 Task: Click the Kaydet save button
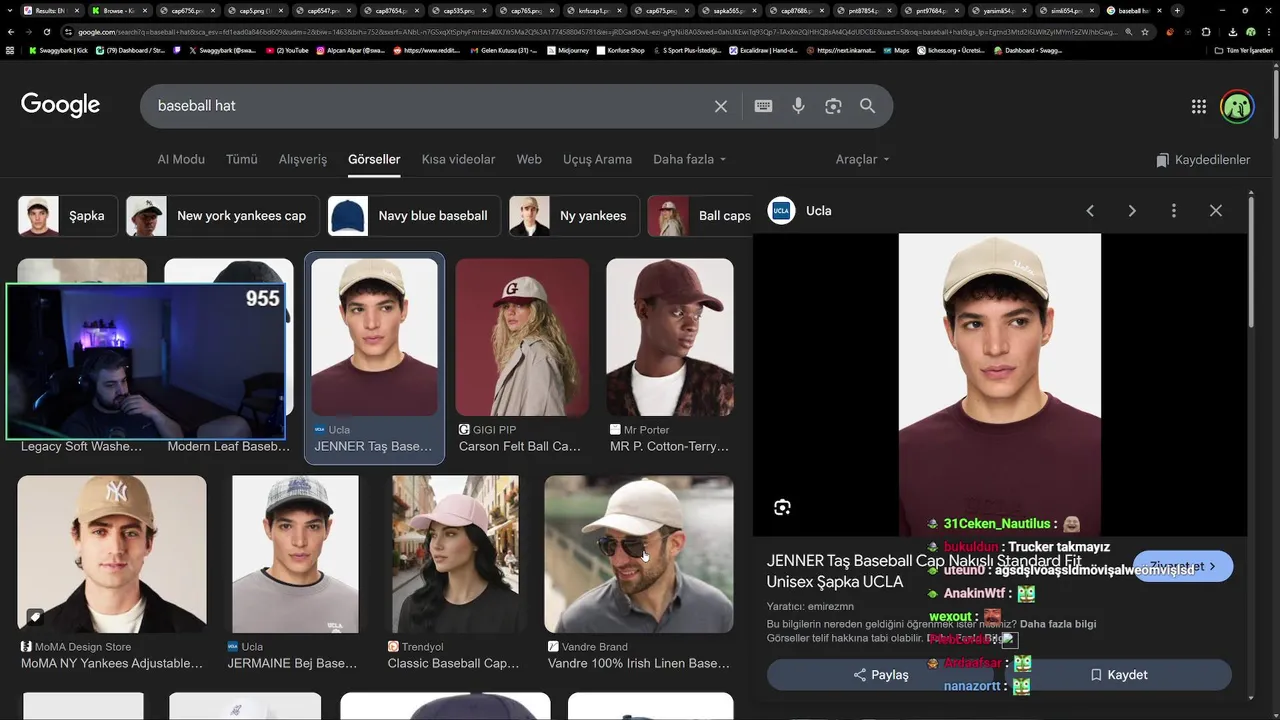tap(1119, 675)
